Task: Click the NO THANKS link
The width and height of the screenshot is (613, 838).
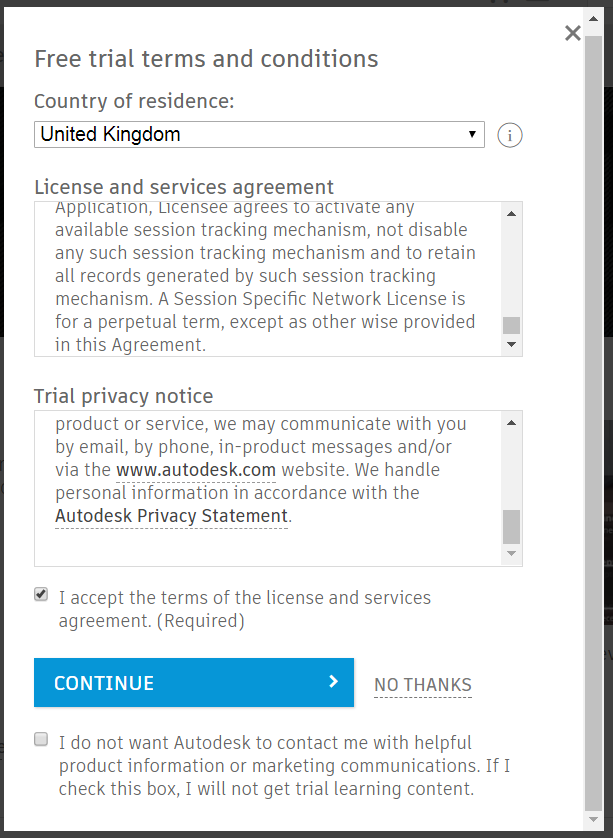Action: 423,685
